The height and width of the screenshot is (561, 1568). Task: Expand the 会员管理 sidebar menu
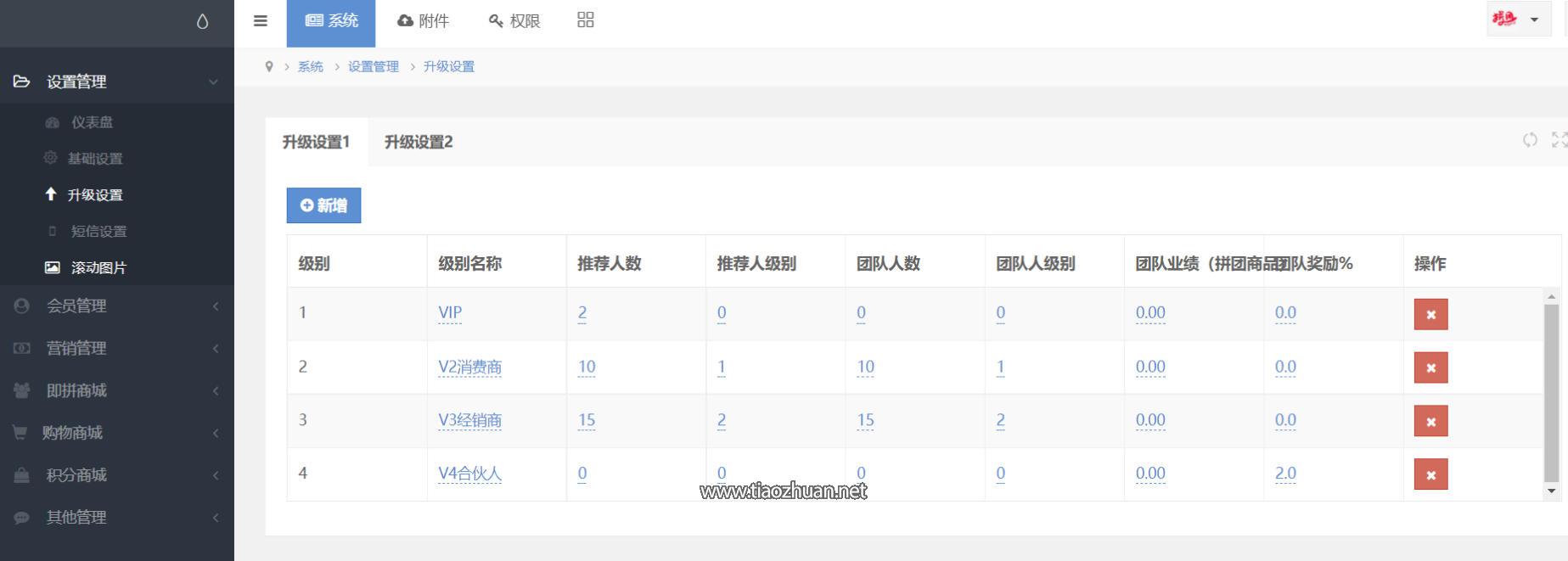[x=116, y=306]
